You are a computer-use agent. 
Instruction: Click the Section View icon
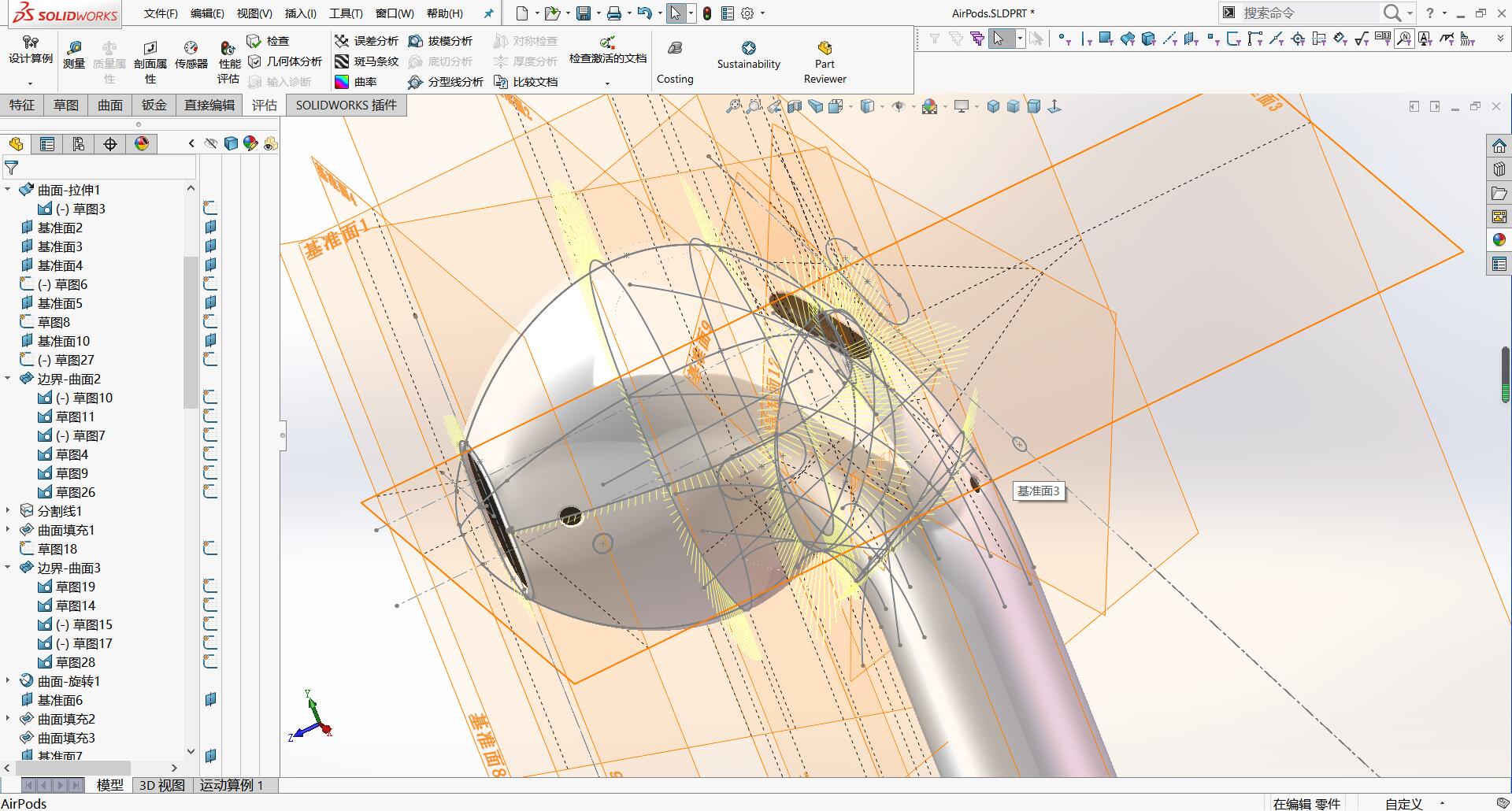tap(795, 106)
